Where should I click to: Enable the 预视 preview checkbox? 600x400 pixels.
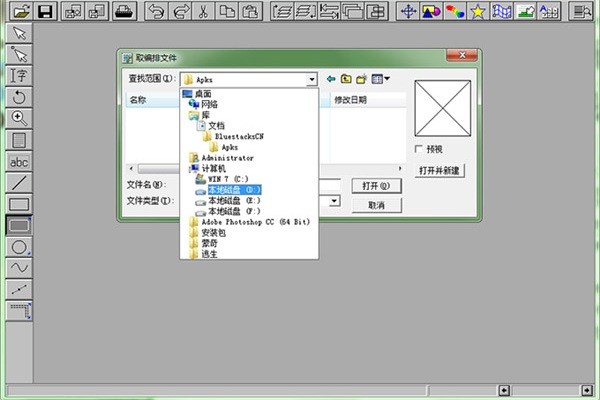click(x=419, y=149)
